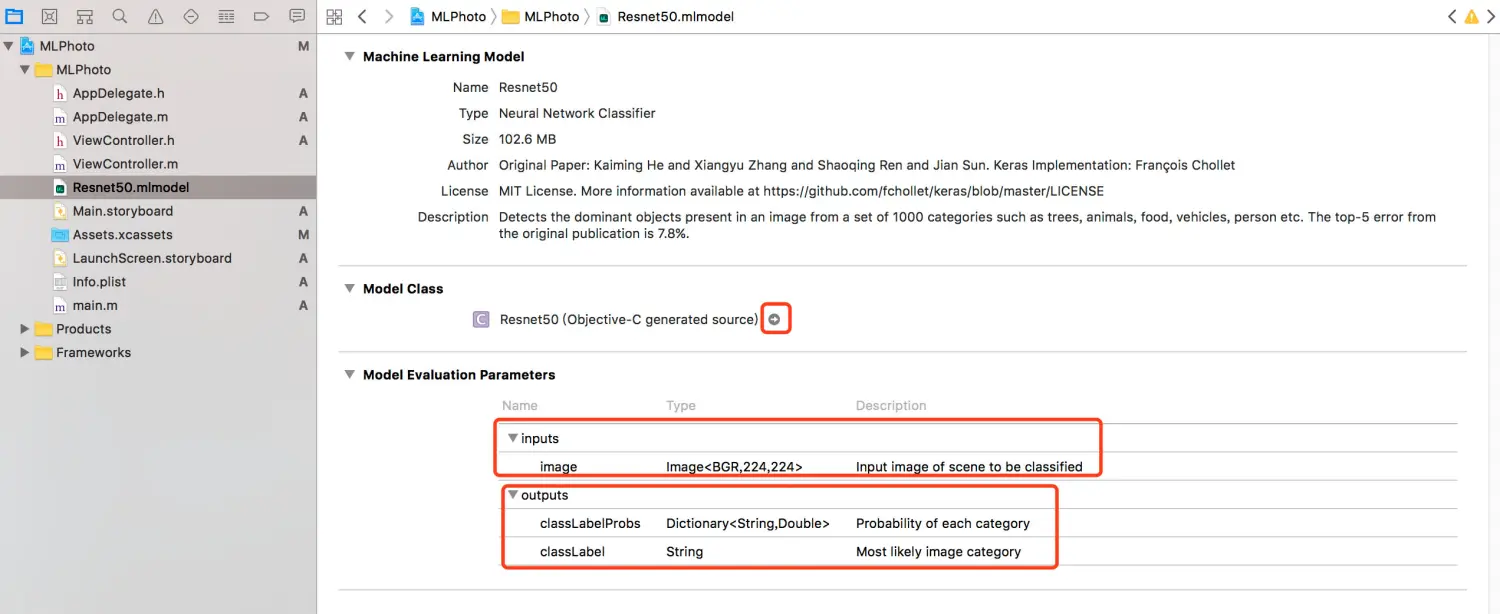Select the classLabel output row
The image size is (1500, 614).
click(x=572, y=552)
